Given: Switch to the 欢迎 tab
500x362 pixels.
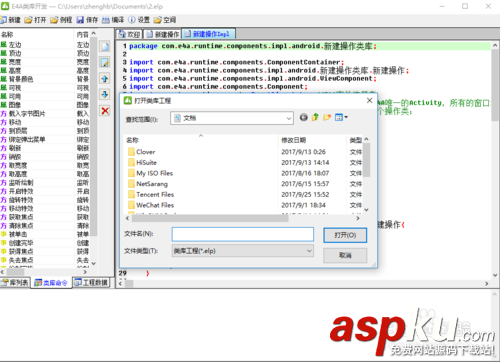Looking at the screenshot, I should [x=130, y=34].
